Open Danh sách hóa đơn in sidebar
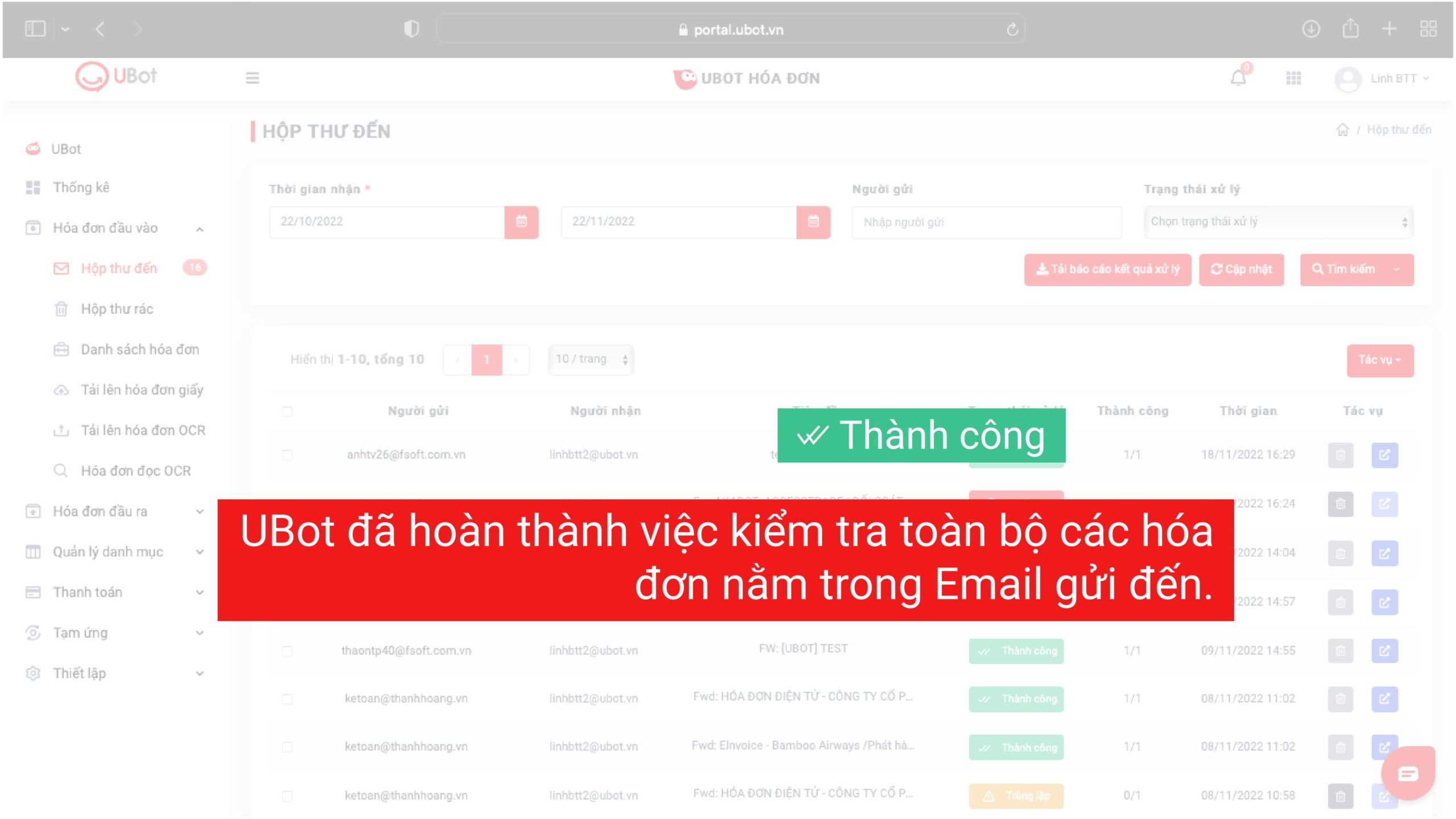1456x819 pixels. tap(139, 349)
